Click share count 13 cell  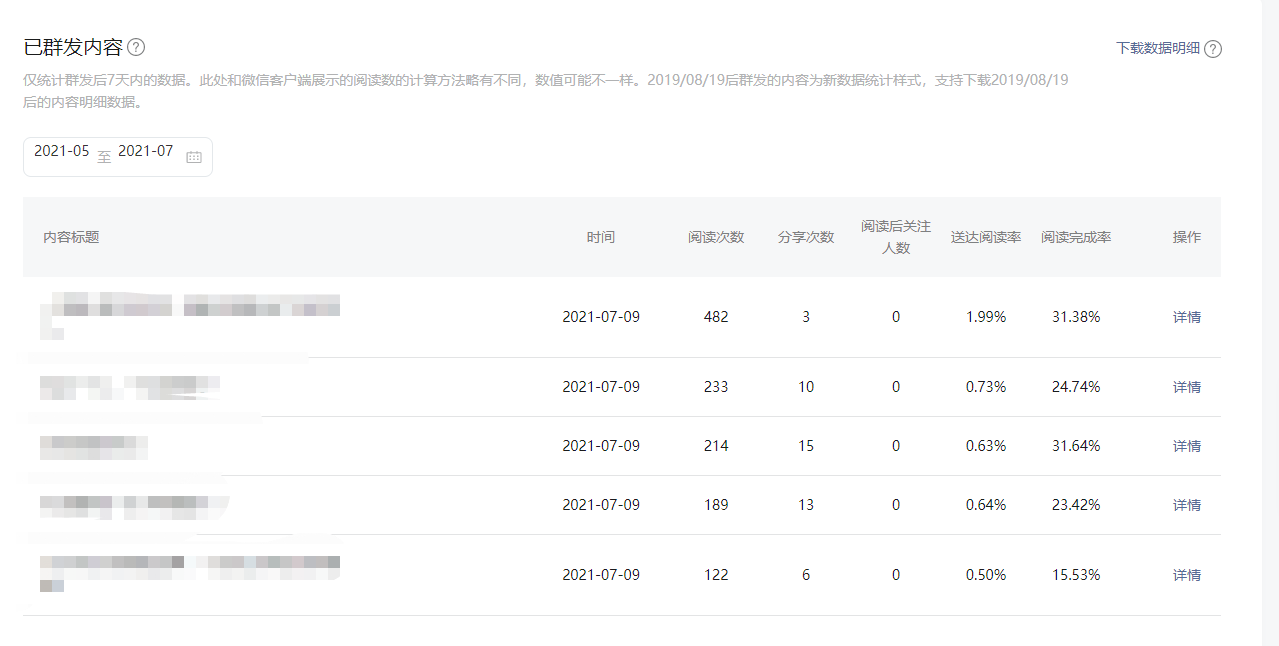806,505
